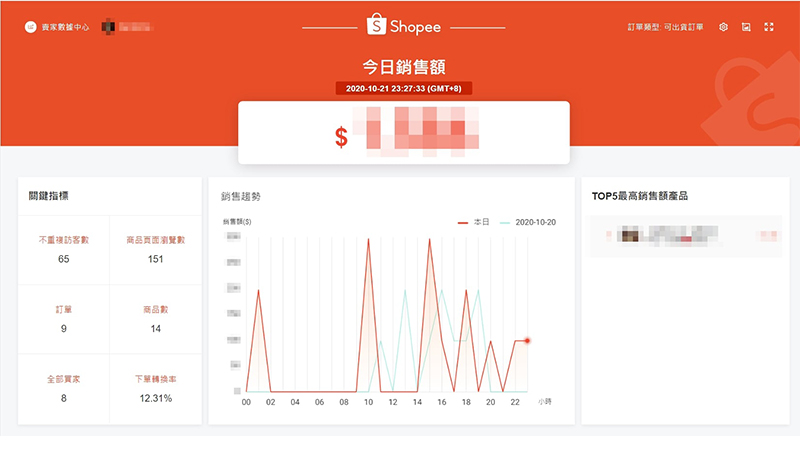Open the settings gear icon
Screen dimensions: 800x464
click(723, 27)
